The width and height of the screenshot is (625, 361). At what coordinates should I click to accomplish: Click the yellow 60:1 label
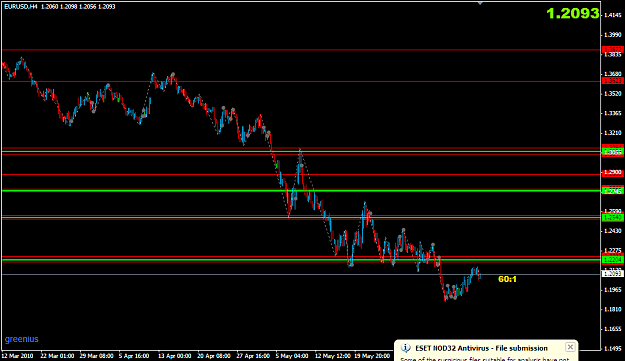(x=507, y=279)
